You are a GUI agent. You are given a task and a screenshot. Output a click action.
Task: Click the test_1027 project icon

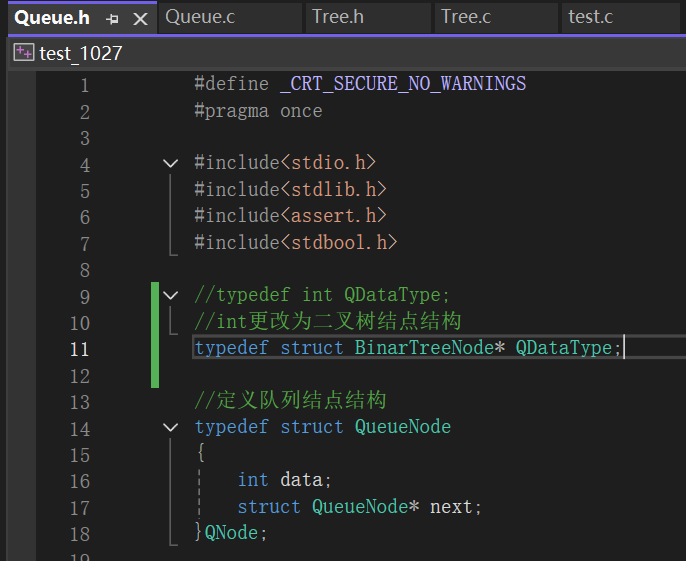(x=24, y=53)
